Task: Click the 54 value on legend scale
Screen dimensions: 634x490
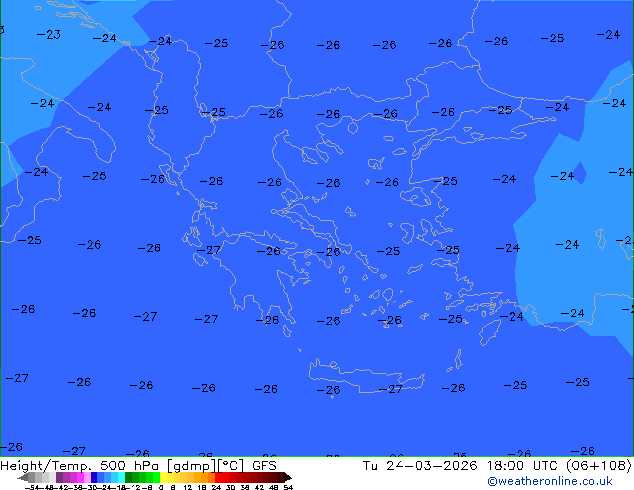Action: 288,487
